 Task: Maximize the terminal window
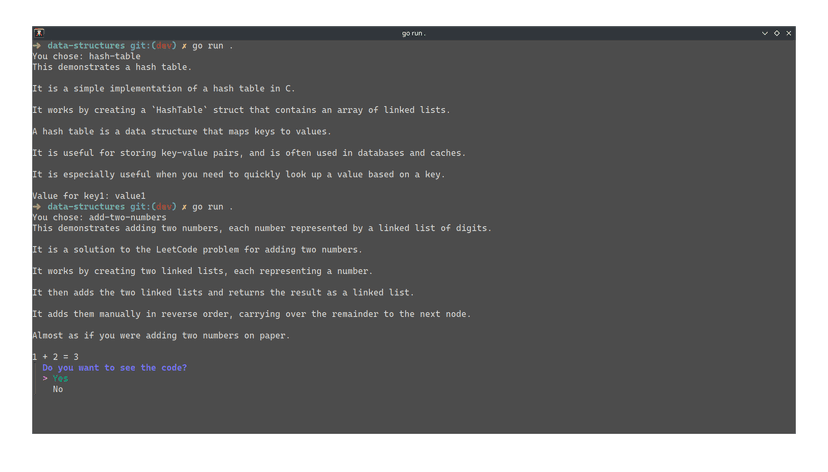pos(777,33)
